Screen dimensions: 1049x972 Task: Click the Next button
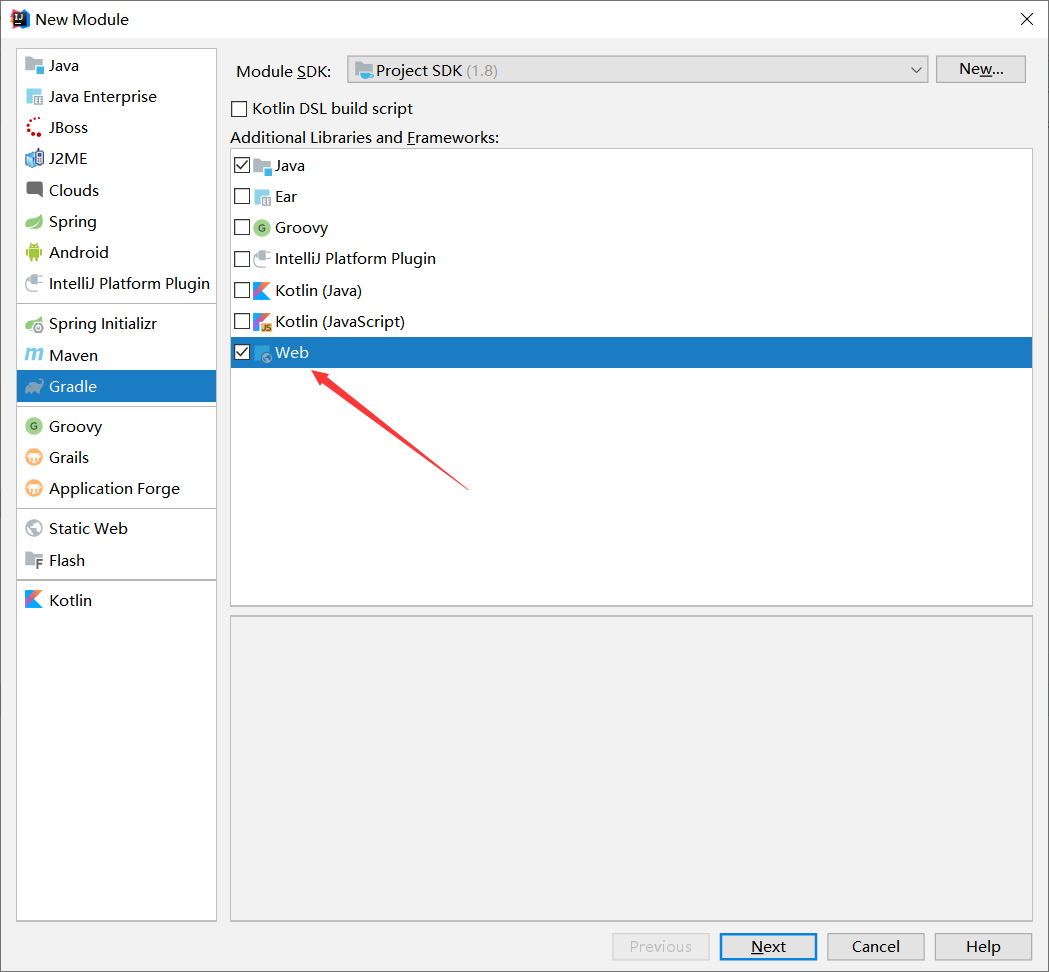pos(768,947)
